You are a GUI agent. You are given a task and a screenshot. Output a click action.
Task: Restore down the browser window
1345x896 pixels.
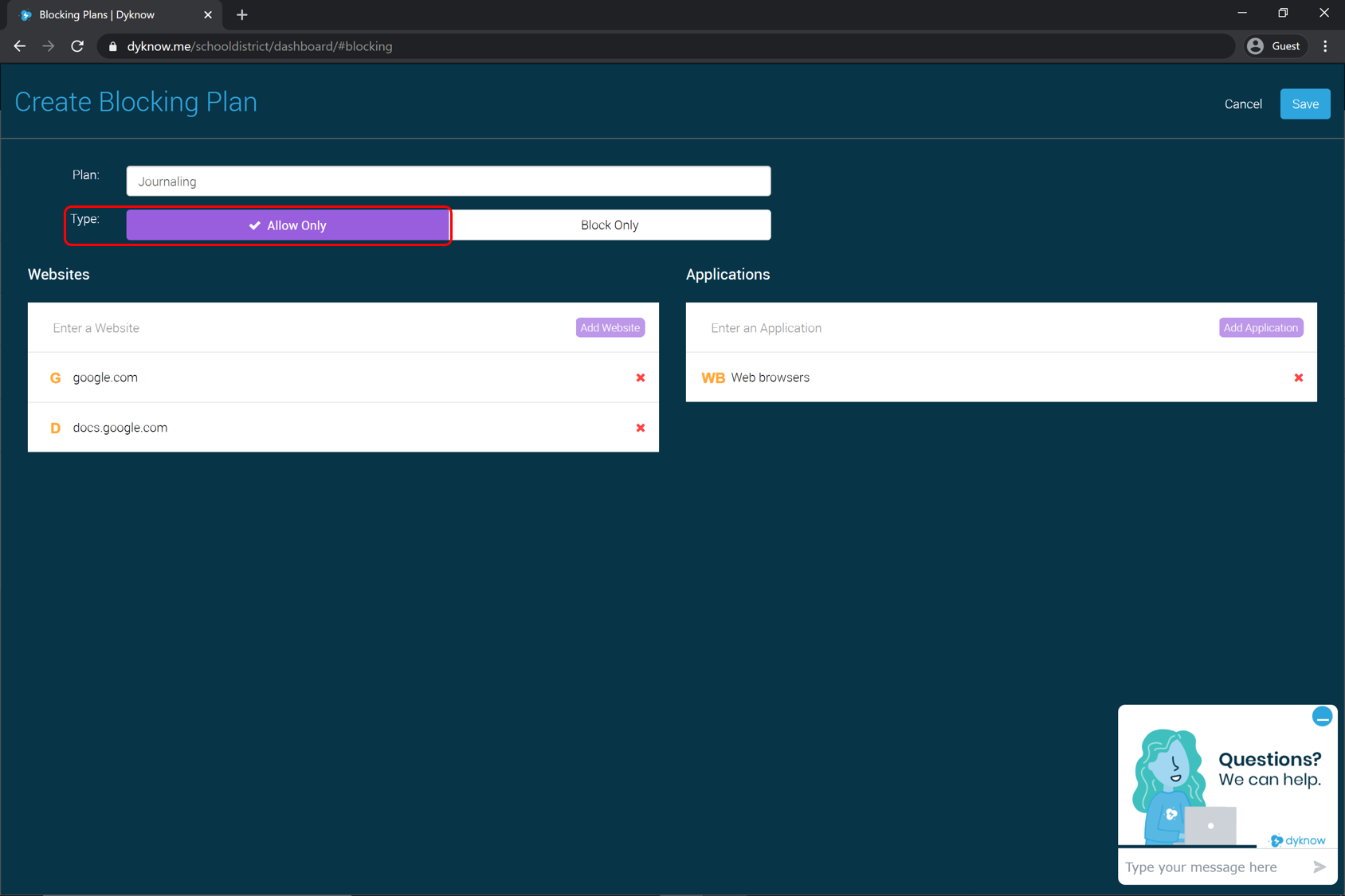[1283, 14]
